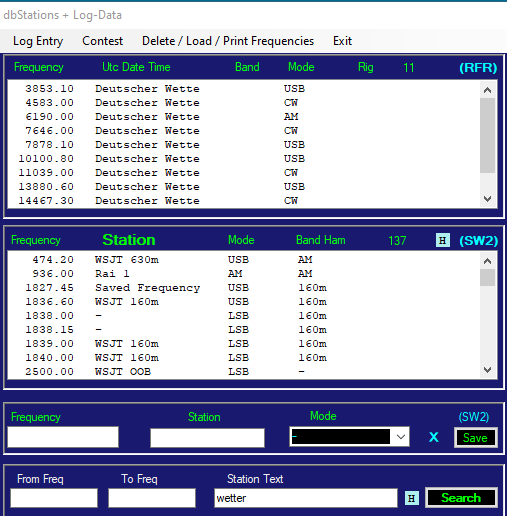Viewport: 507px width, 516px height.
Task: Click the RFR list scrollbar thumb
Action: 487,135
